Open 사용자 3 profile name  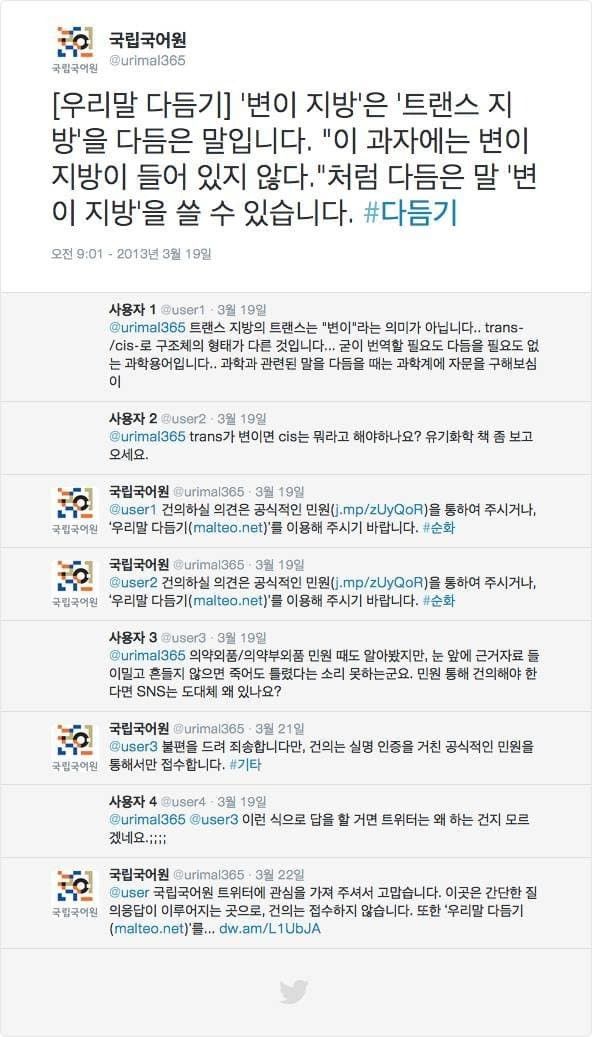(x=133, y=638)
